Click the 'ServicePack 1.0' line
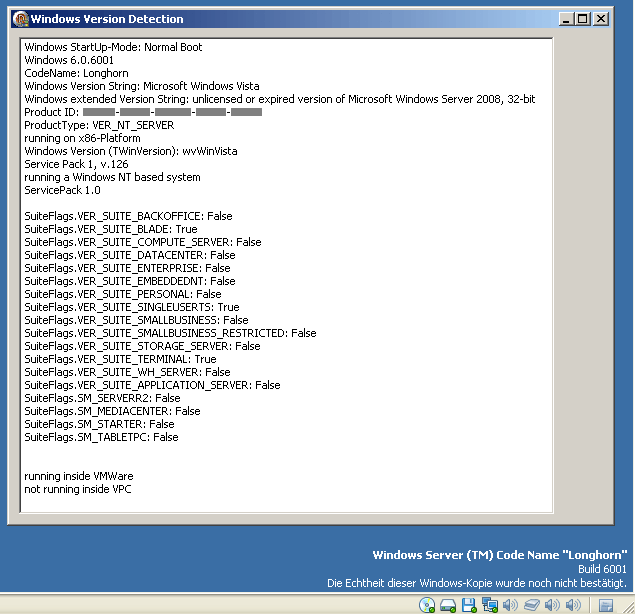 (62, 190)
